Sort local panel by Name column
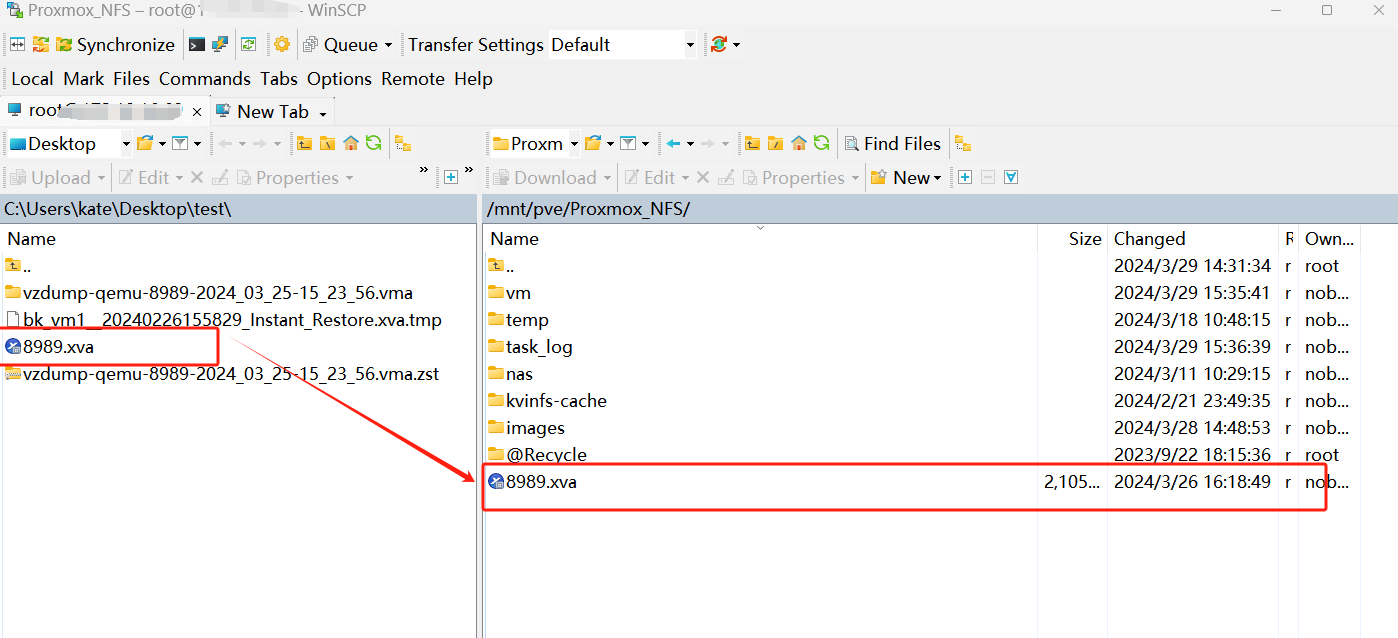Image resolution: width=1398 pixels, height=638 pixels. (x=32, y=239)
